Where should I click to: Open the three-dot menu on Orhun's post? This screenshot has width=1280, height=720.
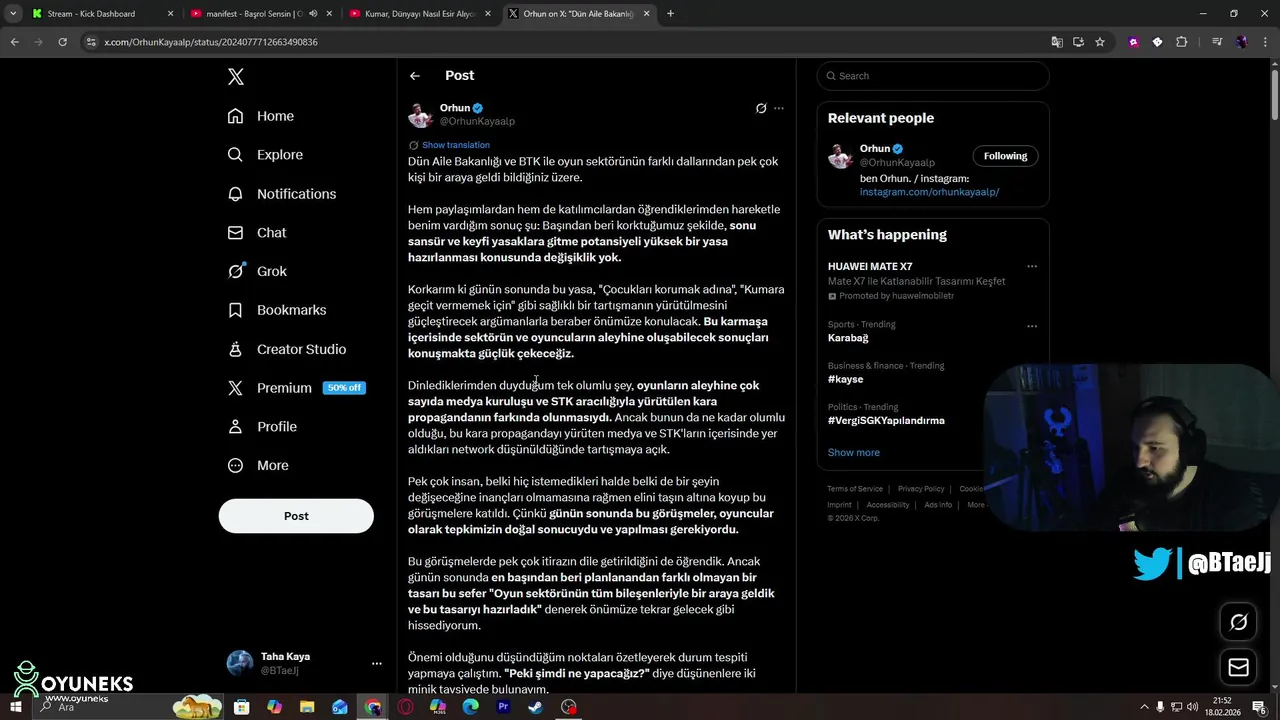coord(779,108)
